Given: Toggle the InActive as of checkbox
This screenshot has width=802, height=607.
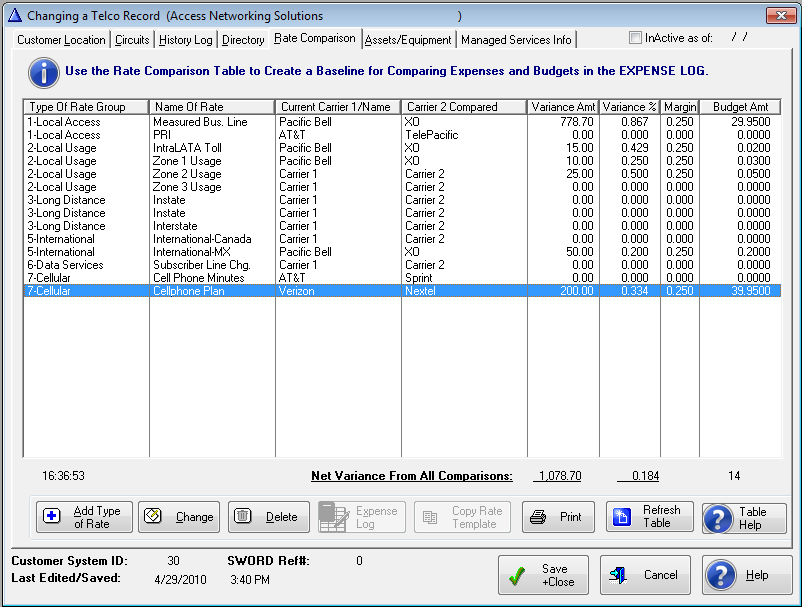Looking at the screenshot, I should (x=635, y=37).
